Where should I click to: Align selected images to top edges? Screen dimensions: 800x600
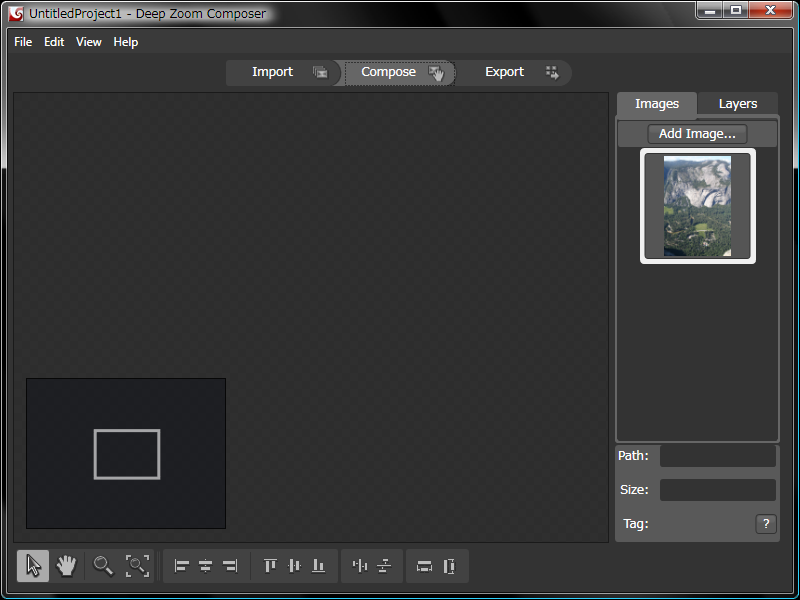[270, 566]
